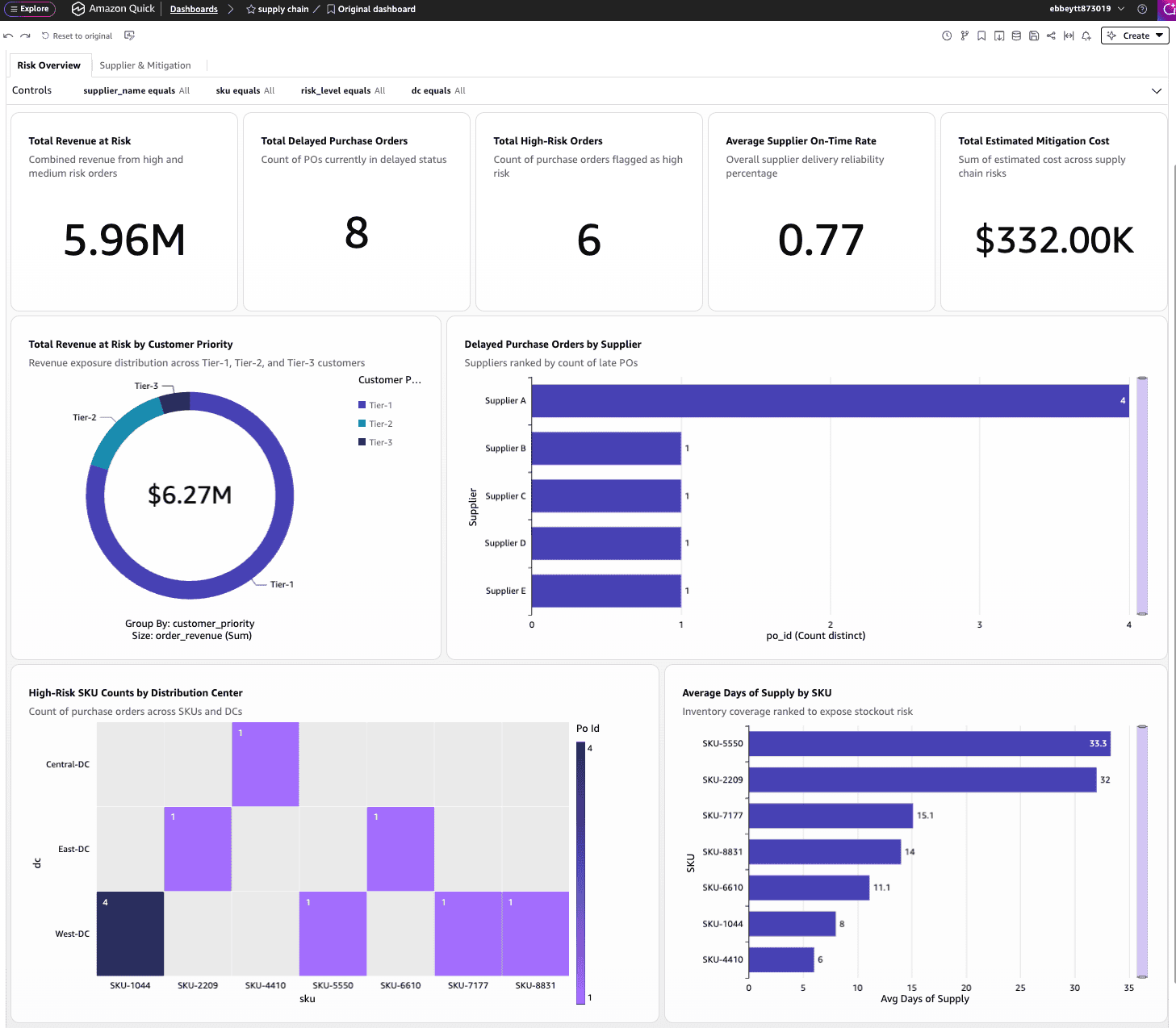The height and width of the screenshot is (1028, 1176).
Task: Share the dashboard
Action: [x=1051, y=36]
